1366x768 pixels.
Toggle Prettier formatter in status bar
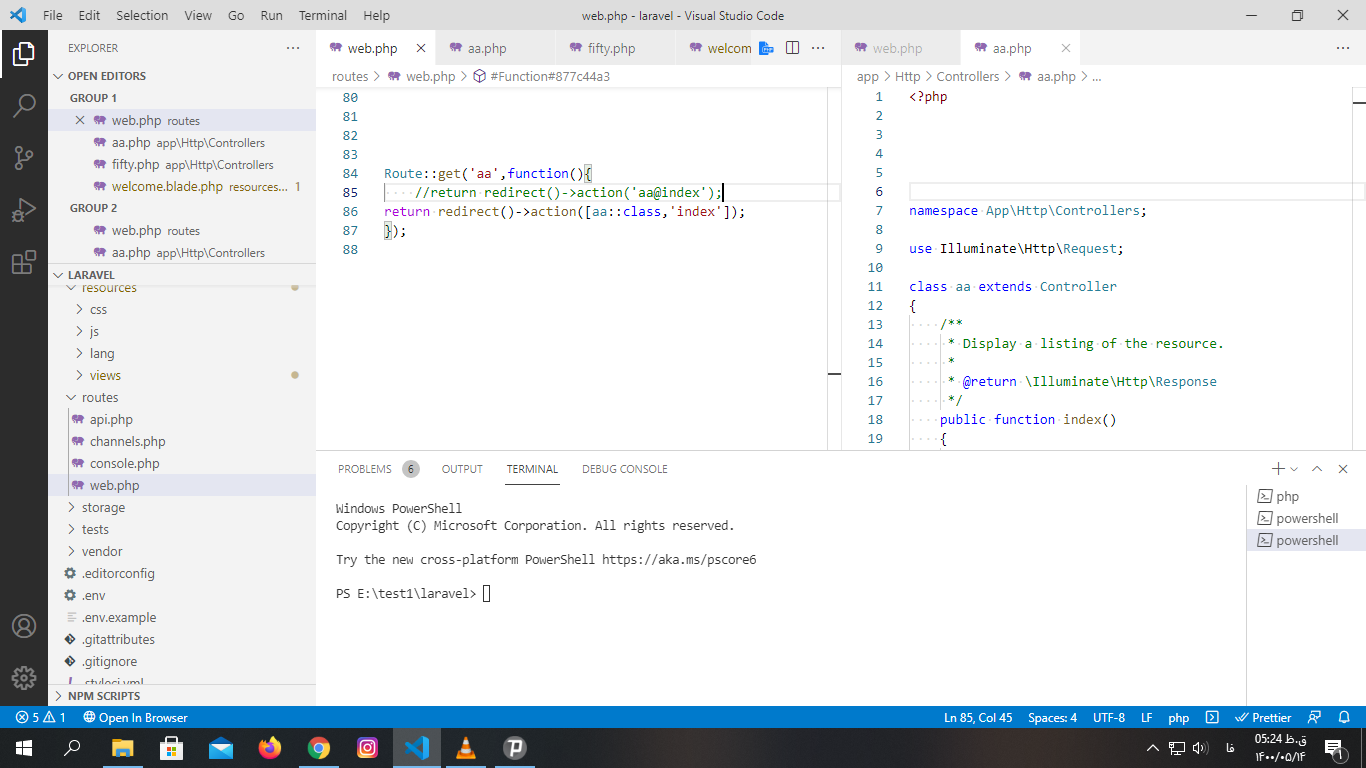[x=1264, y=717]
